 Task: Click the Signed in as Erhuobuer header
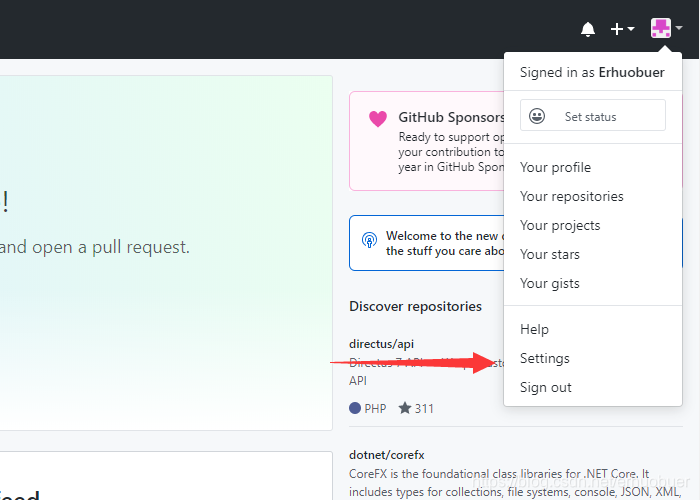[592, 72]
